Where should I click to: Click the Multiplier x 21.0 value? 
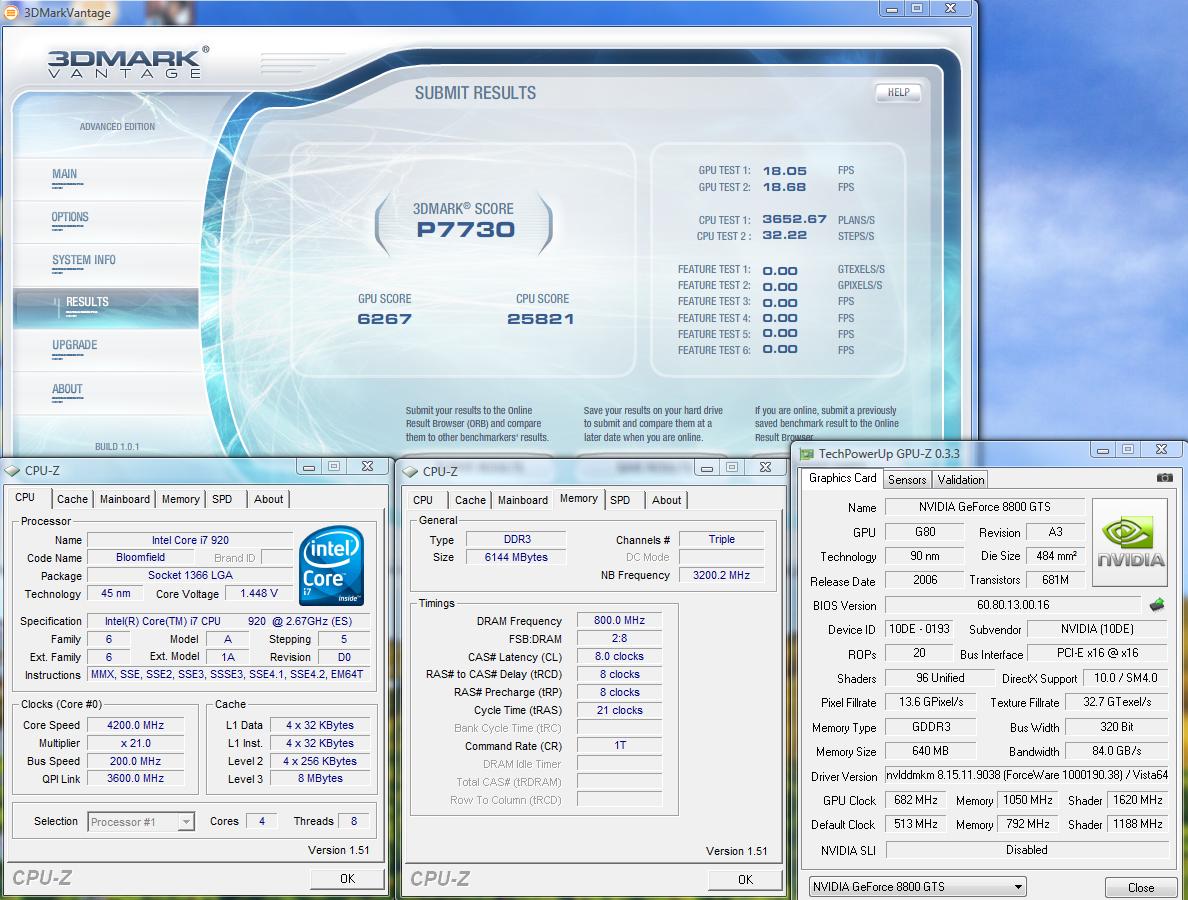click(x=135, y=743)
